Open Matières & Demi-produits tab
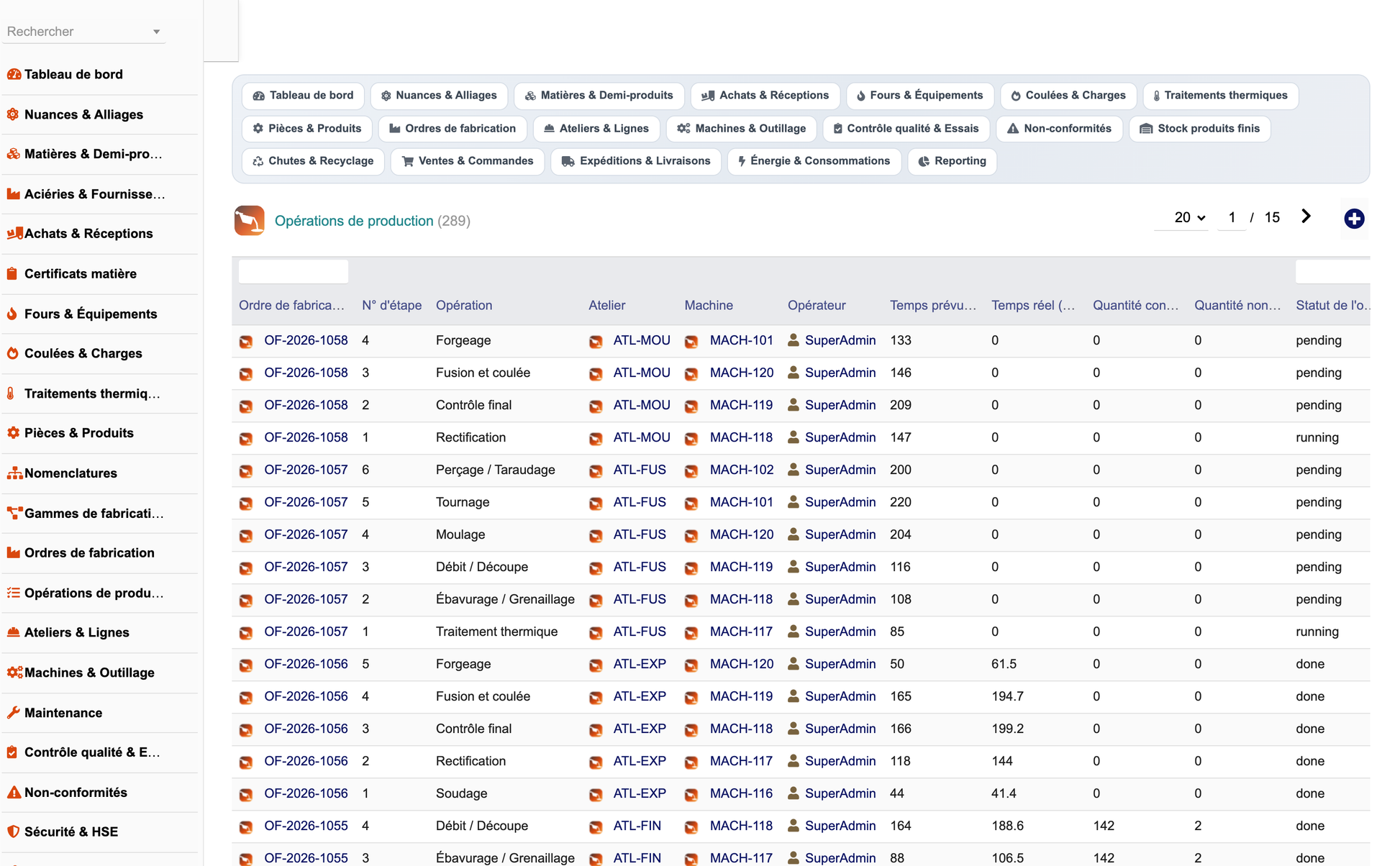 tap(599, 96)
